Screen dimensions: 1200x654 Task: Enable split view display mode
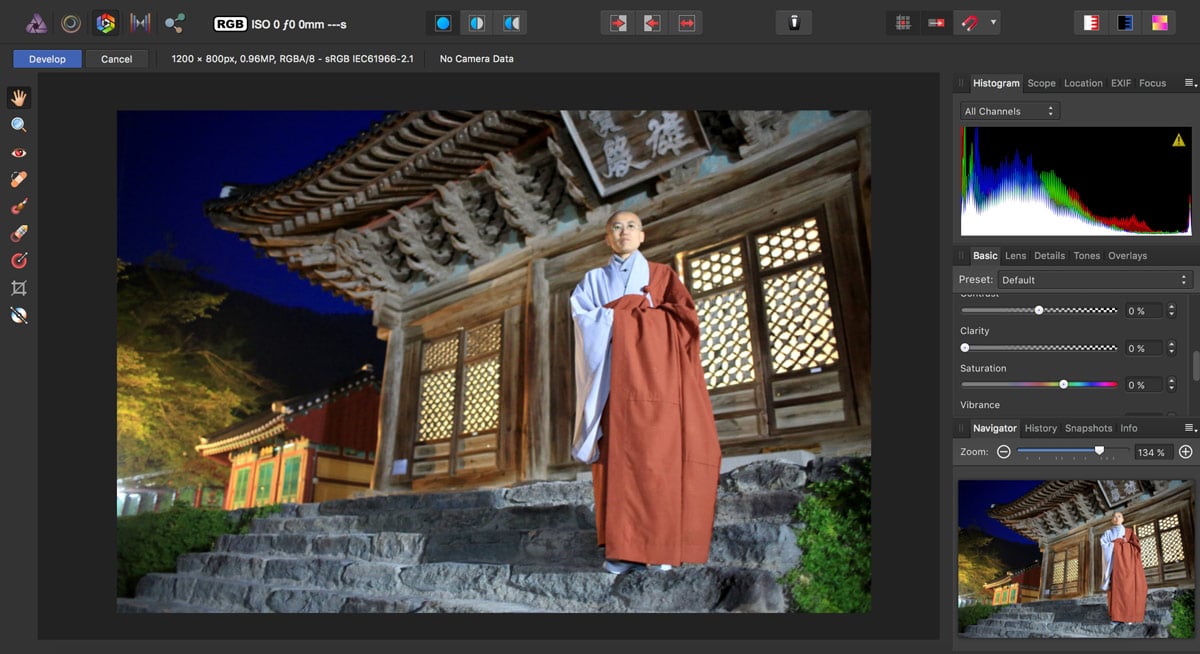[477, 23]
